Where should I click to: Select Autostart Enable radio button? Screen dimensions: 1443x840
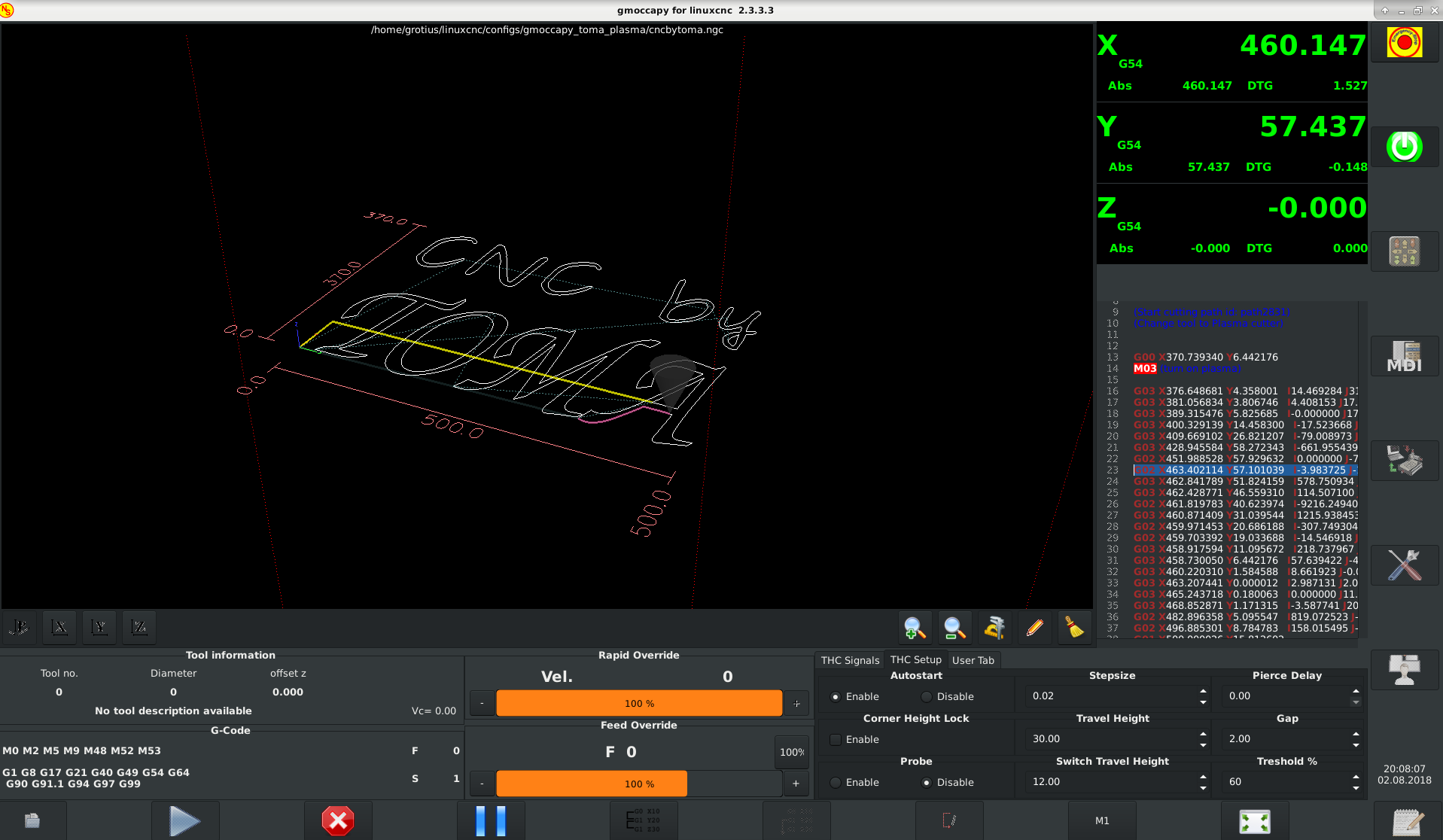[836, 697]
